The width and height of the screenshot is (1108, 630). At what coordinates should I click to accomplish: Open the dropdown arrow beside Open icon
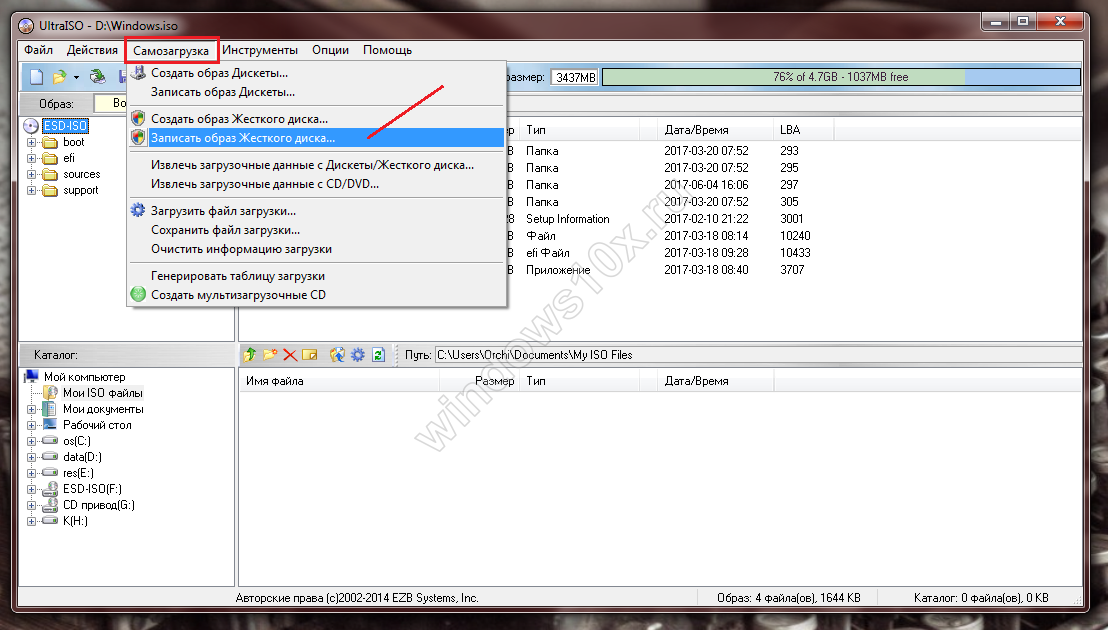76,77
